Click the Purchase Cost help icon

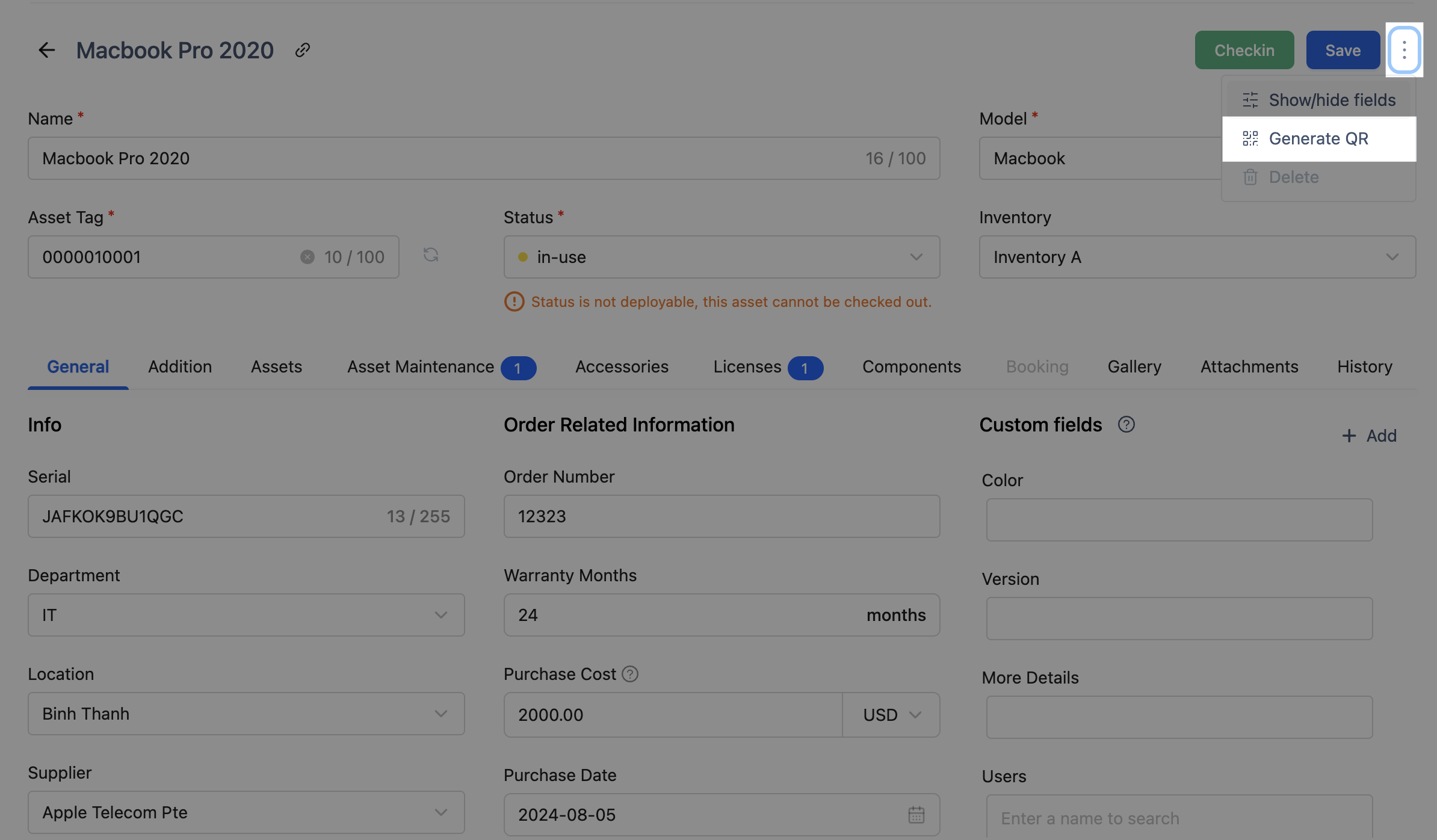pyautogui.click(x=630, y=674)
